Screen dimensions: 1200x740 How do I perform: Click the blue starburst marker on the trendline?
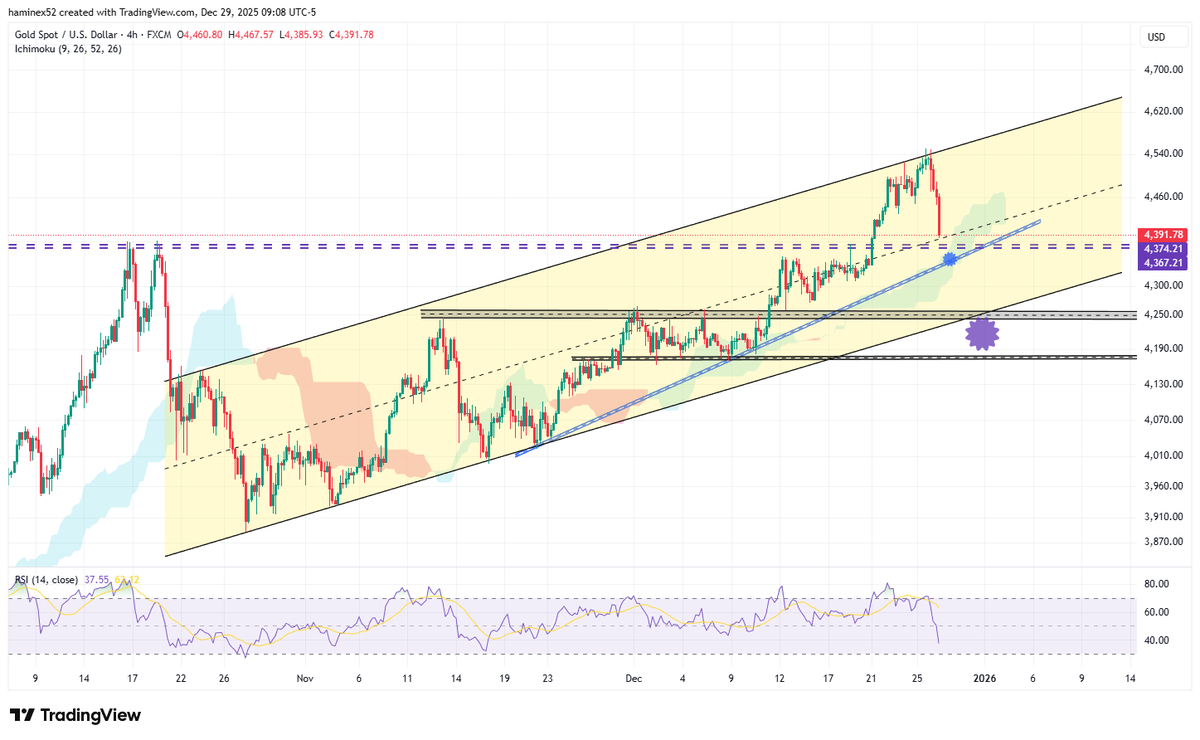click(949, 259)
